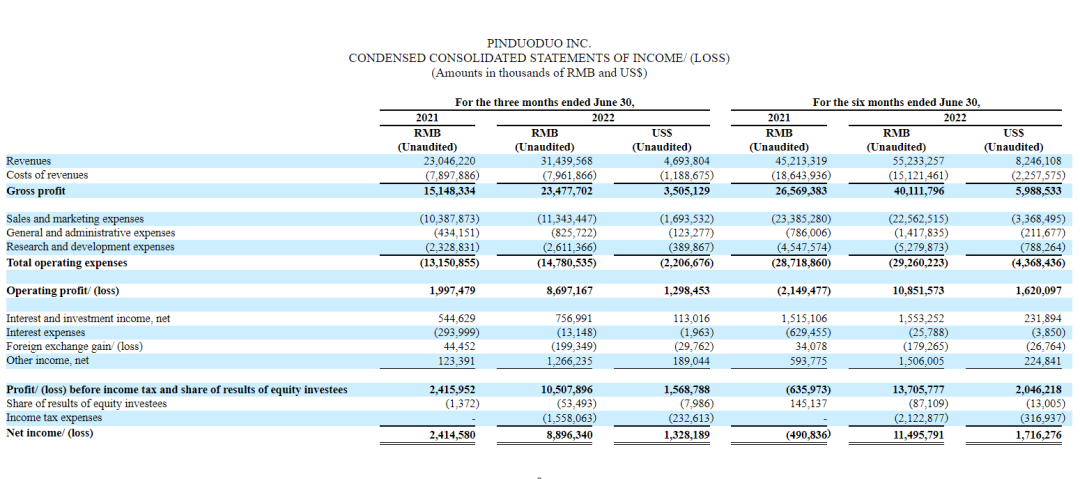Click the 'Income tax expenses' row label
Viewport: 1080px width, 479px height.
(54, 418)
